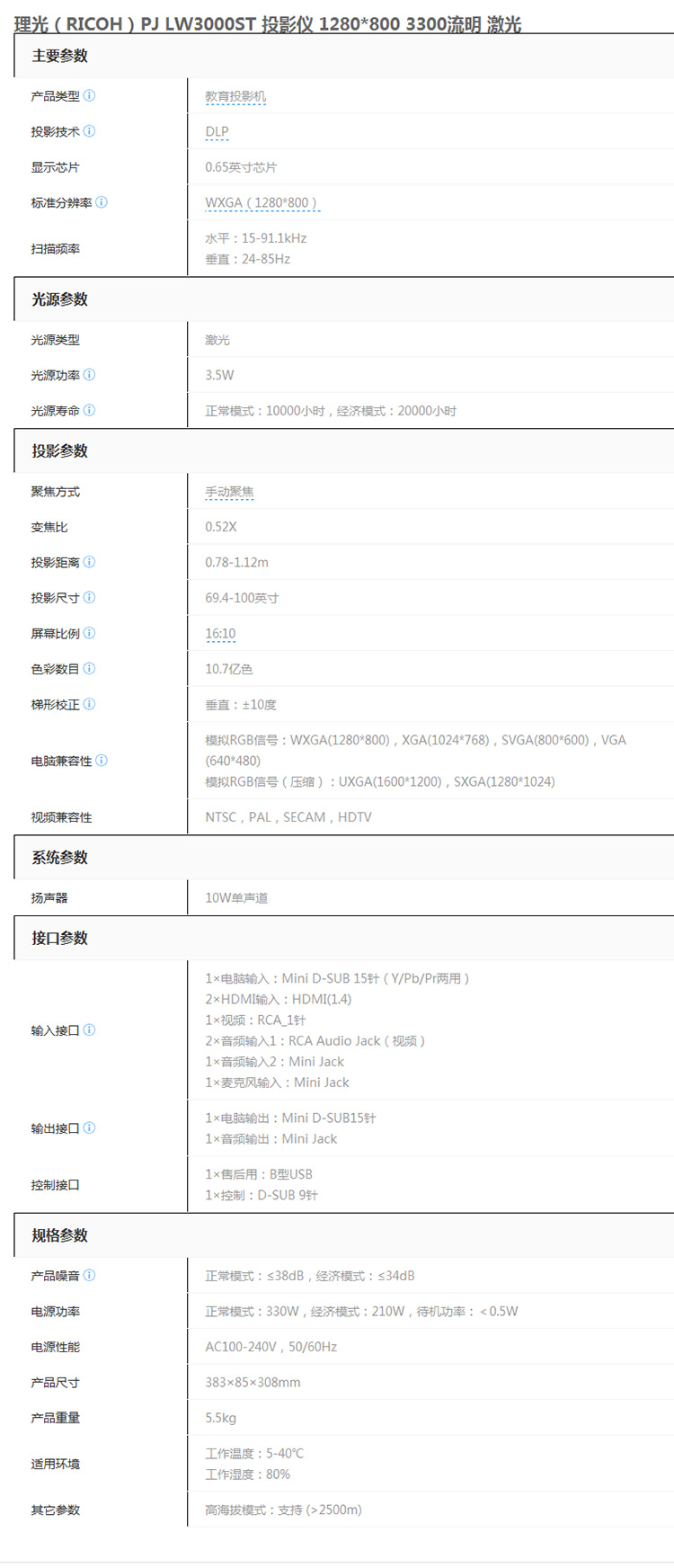Click the info icon for 投影尺寸
This screenshot has height=1568, width=674.
coord(89,597)
